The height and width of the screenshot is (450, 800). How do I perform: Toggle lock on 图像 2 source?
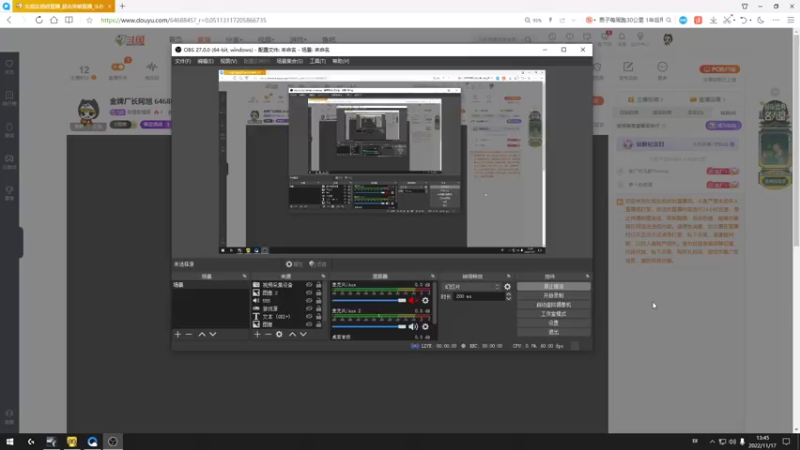318,293
